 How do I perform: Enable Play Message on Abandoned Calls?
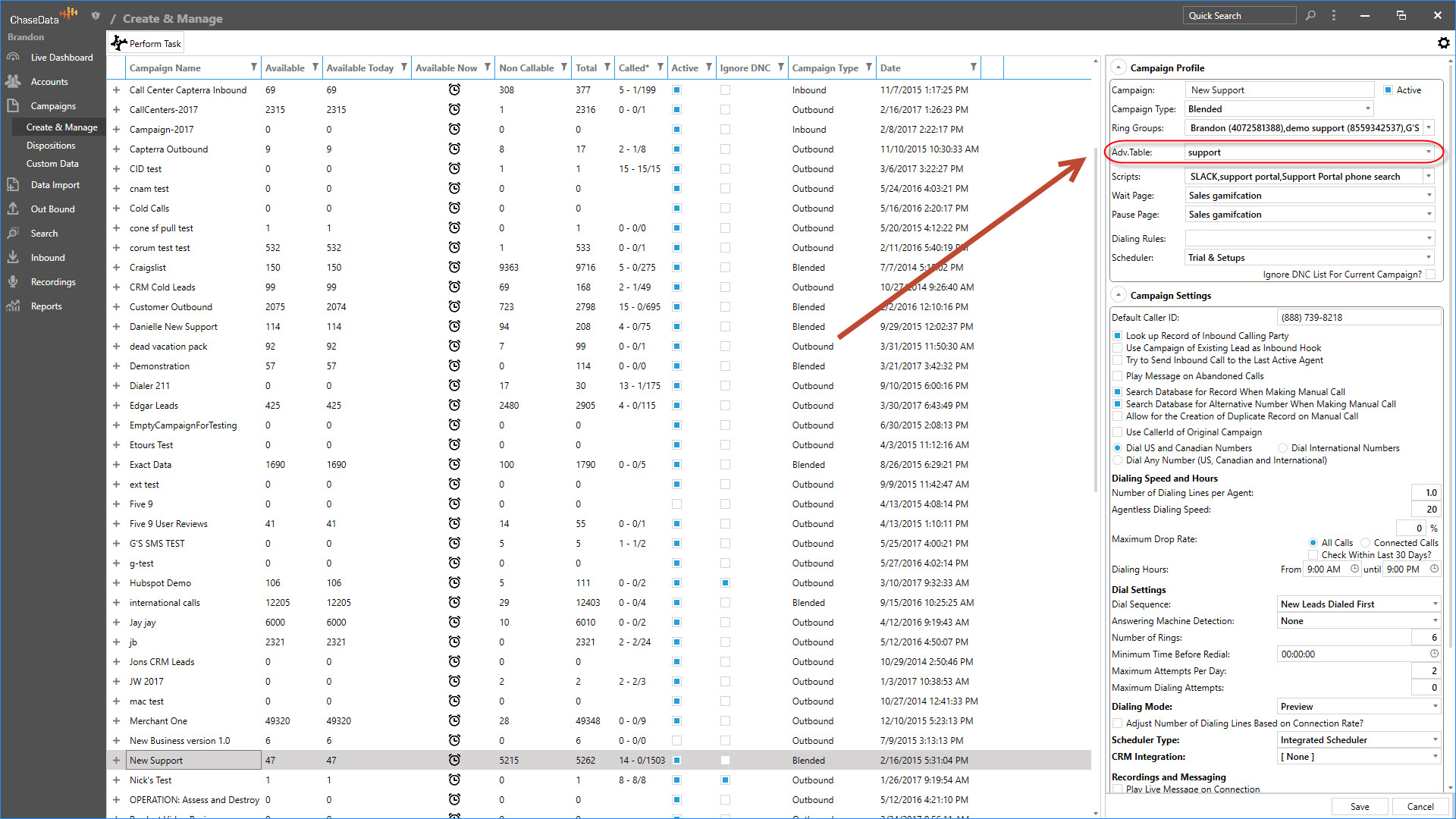[1118, 376]
